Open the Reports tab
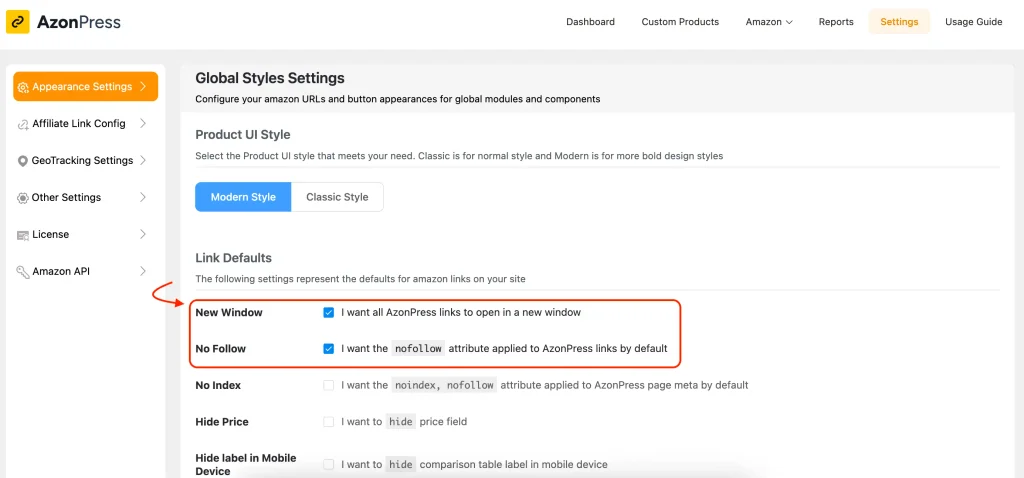Image resolution: width=1024 pixels, height=478 pixels. tap(836, 22)
